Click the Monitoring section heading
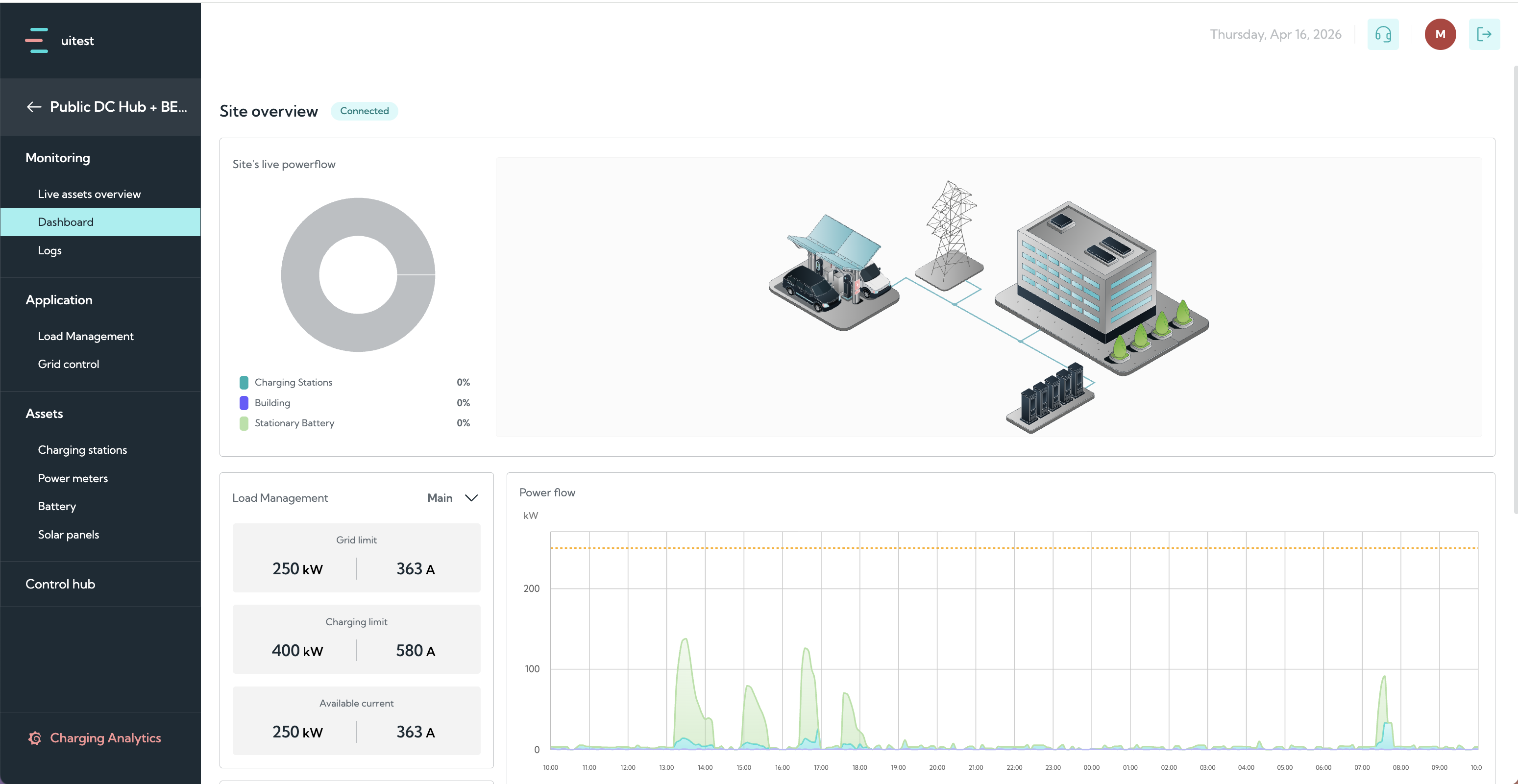Screen dimensions: 1518x784 [x=58, y=157]
